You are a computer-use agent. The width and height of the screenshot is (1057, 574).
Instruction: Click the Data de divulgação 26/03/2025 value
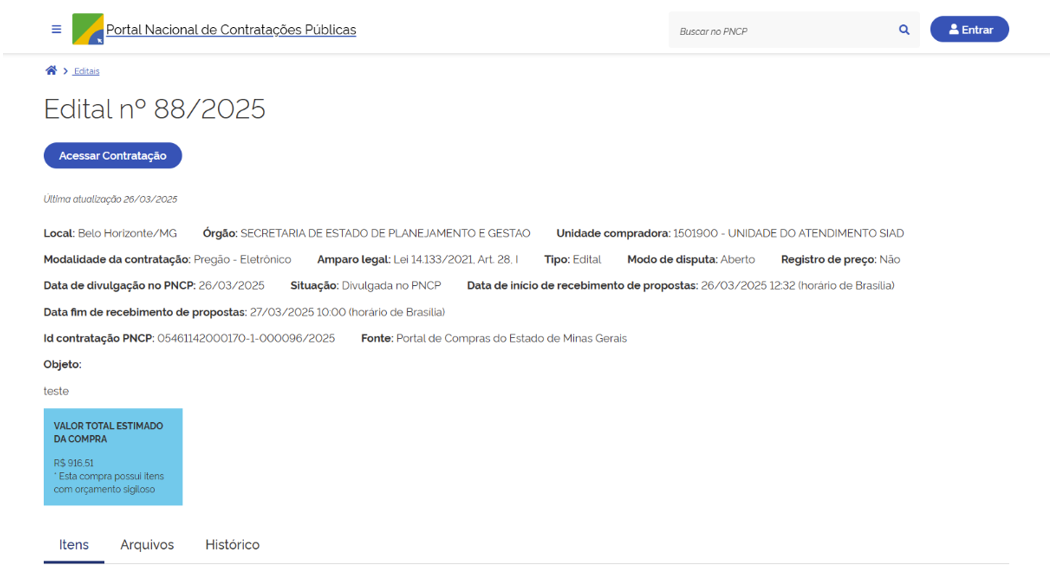pos(231,286)
